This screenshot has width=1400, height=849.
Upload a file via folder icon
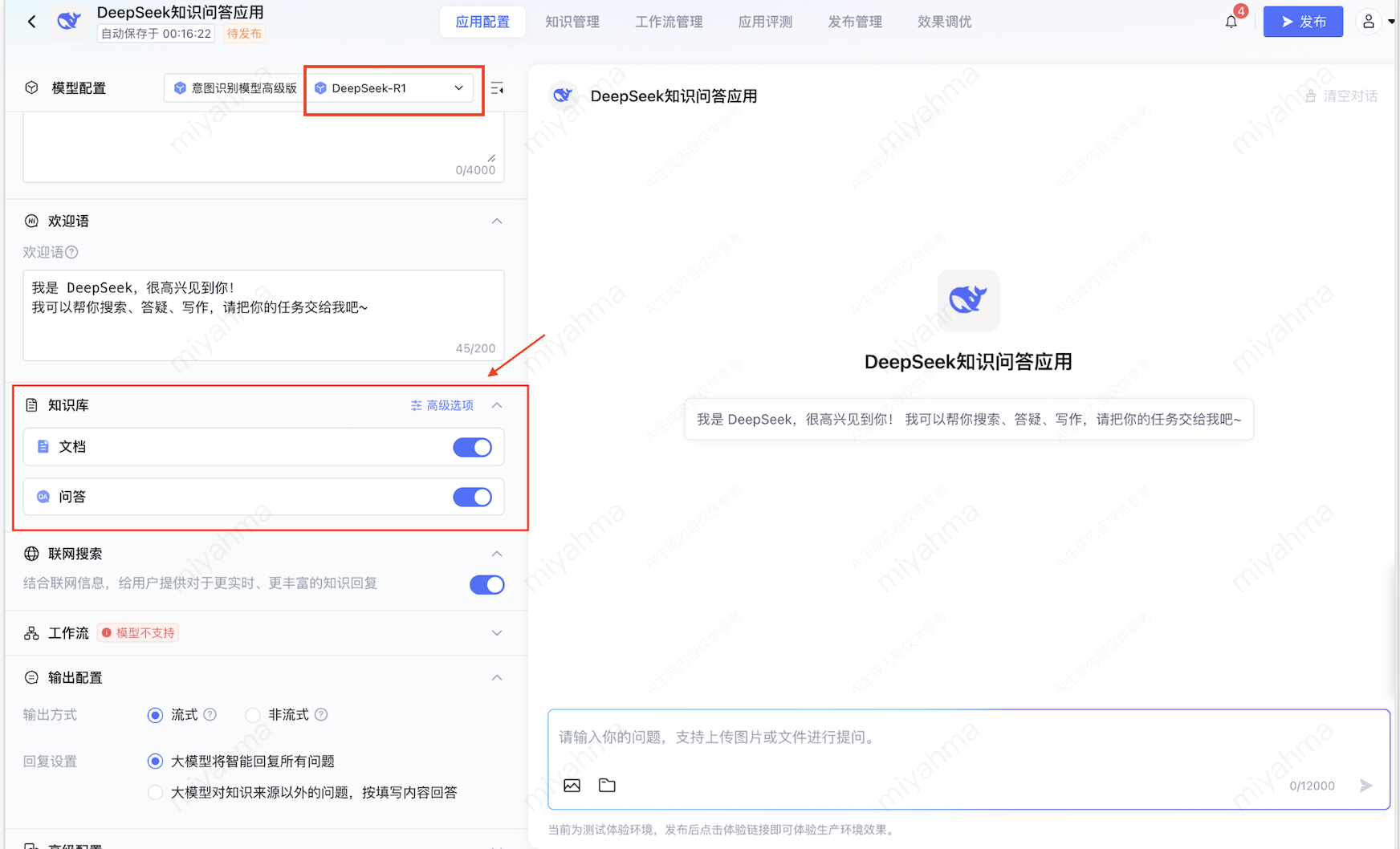pos(607,786)
